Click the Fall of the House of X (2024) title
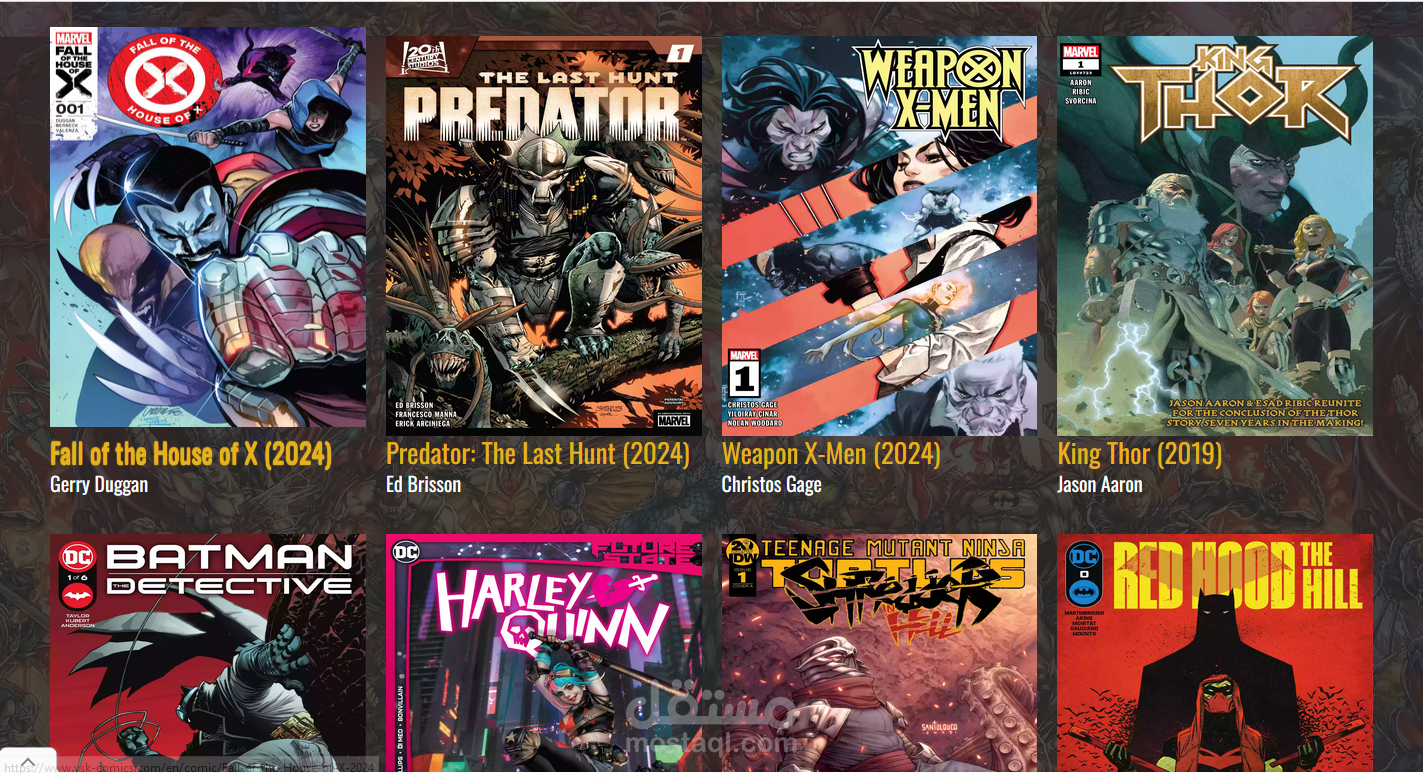 click(x=191, y=454)
